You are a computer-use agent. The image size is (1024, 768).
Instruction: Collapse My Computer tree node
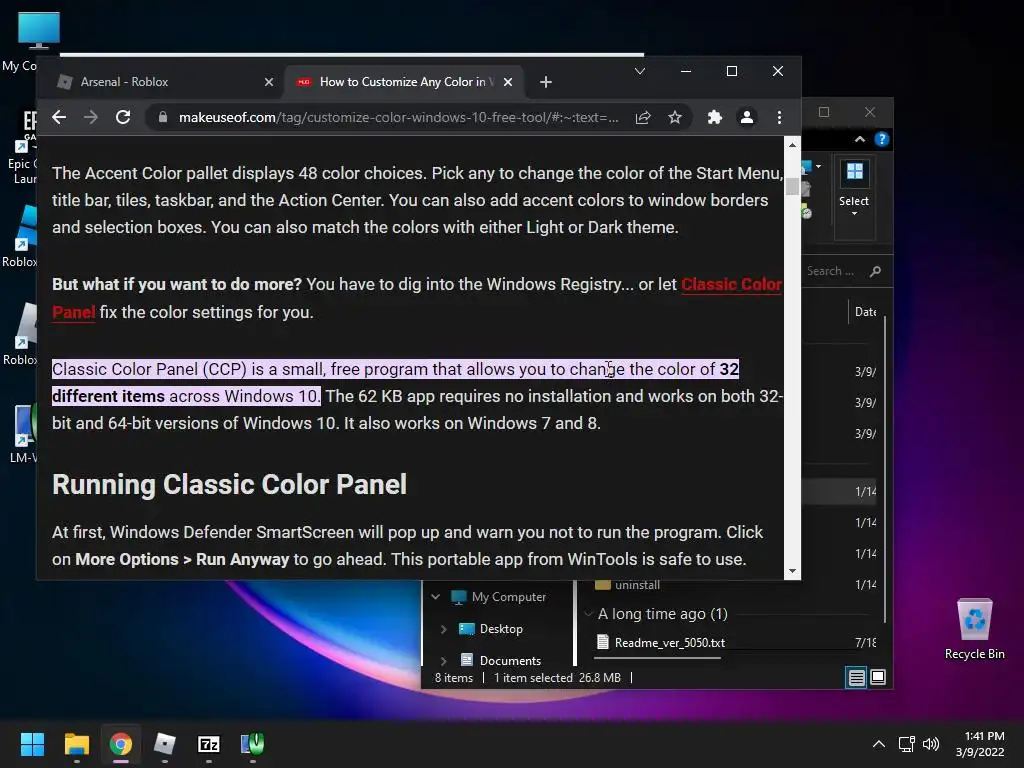[436, 597]
